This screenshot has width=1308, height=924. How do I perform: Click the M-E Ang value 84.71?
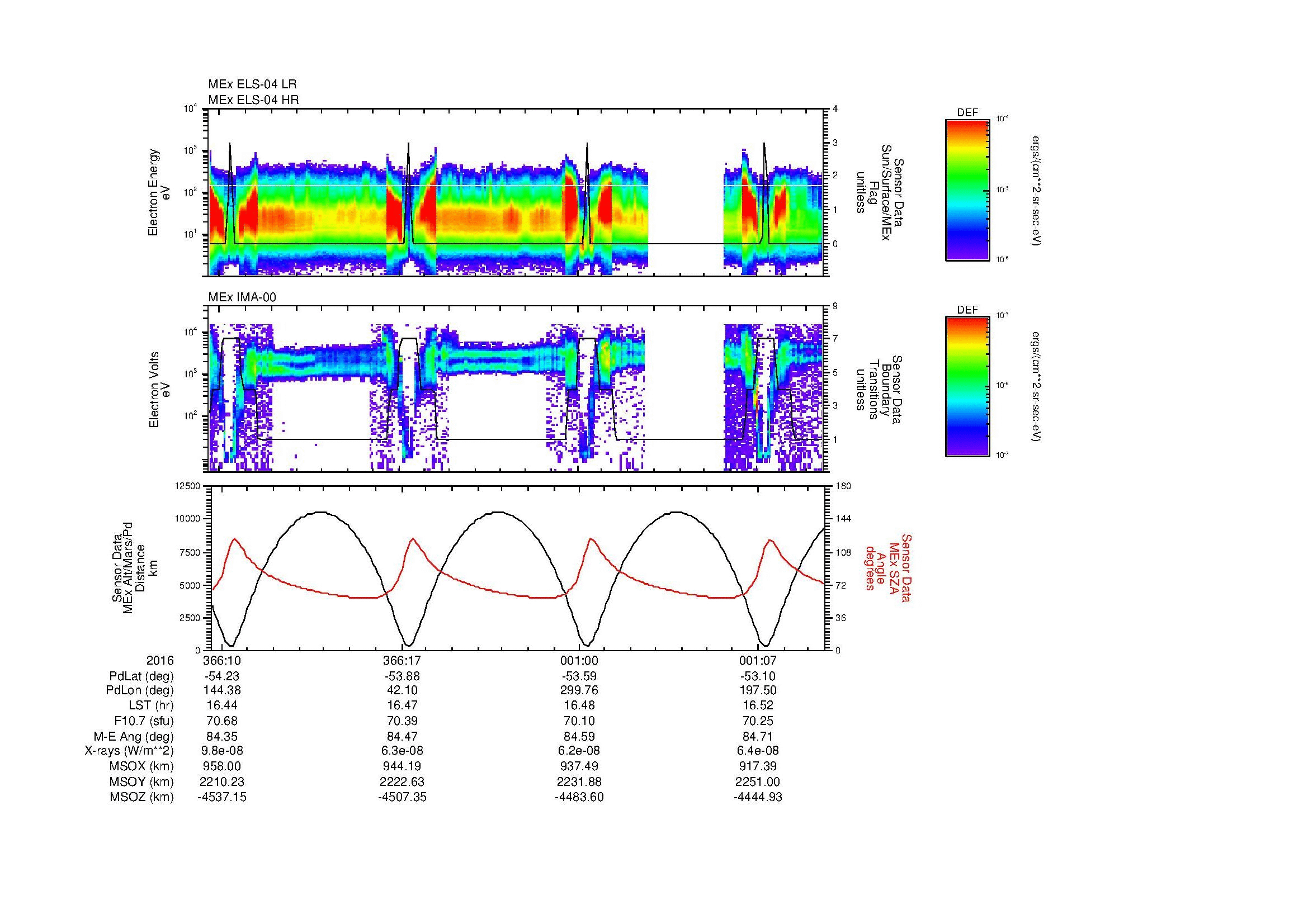click(758, 736)
